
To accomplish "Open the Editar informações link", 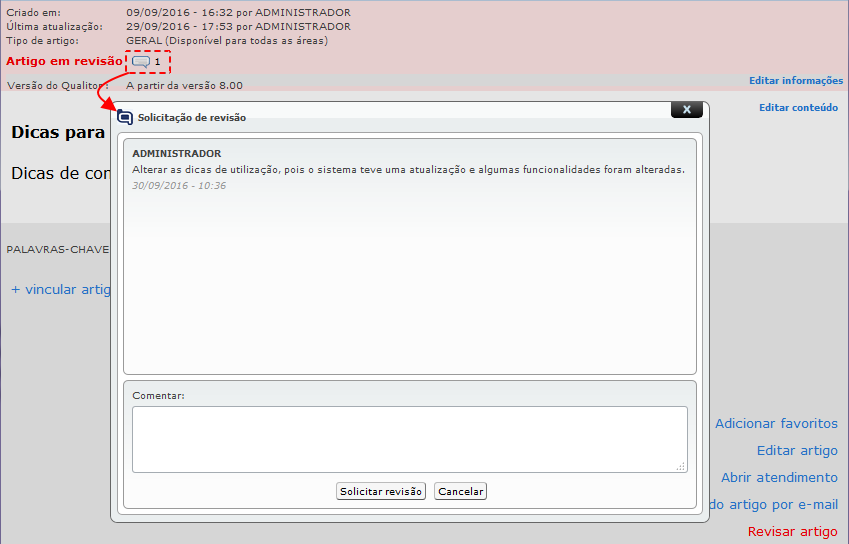I will click(795, 81).
